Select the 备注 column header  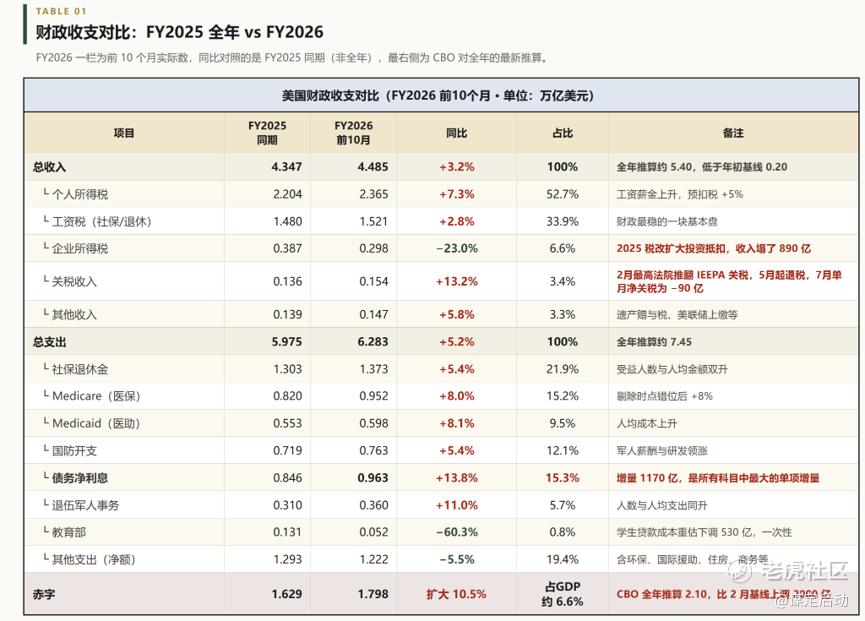(733, 133)
